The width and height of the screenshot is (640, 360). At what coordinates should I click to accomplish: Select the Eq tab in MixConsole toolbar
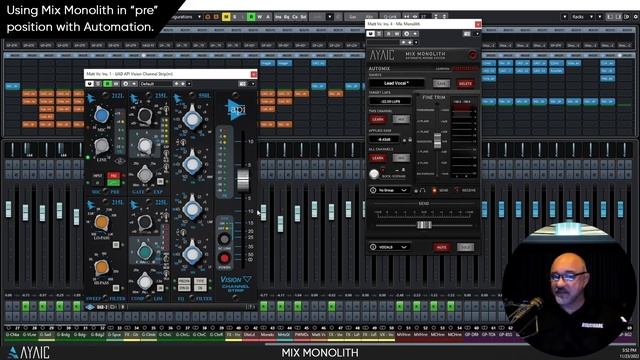[x=287, y=17]
